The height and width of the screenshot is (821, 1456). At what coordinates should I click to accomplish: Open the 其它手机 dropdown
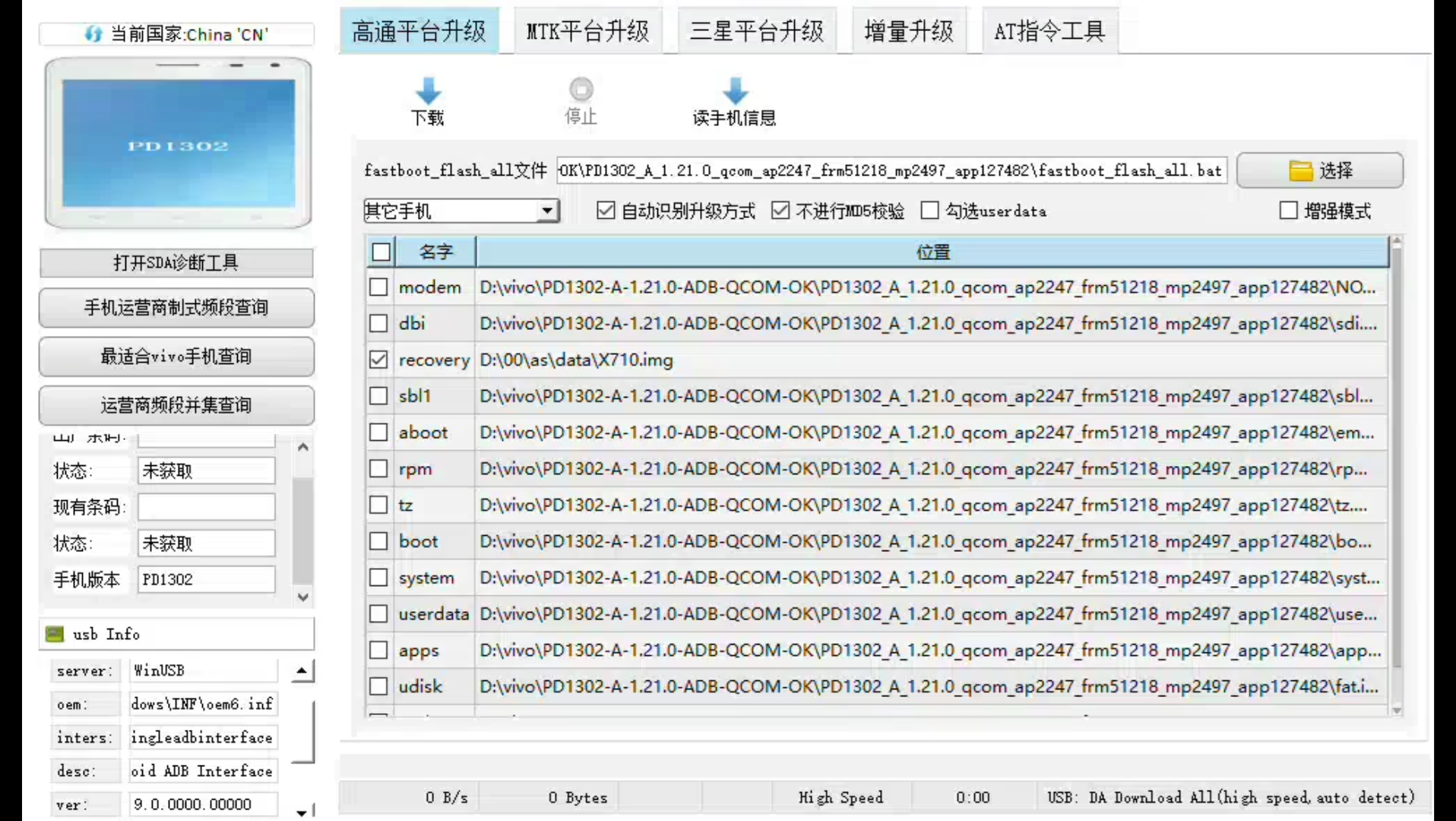[549, 211]
